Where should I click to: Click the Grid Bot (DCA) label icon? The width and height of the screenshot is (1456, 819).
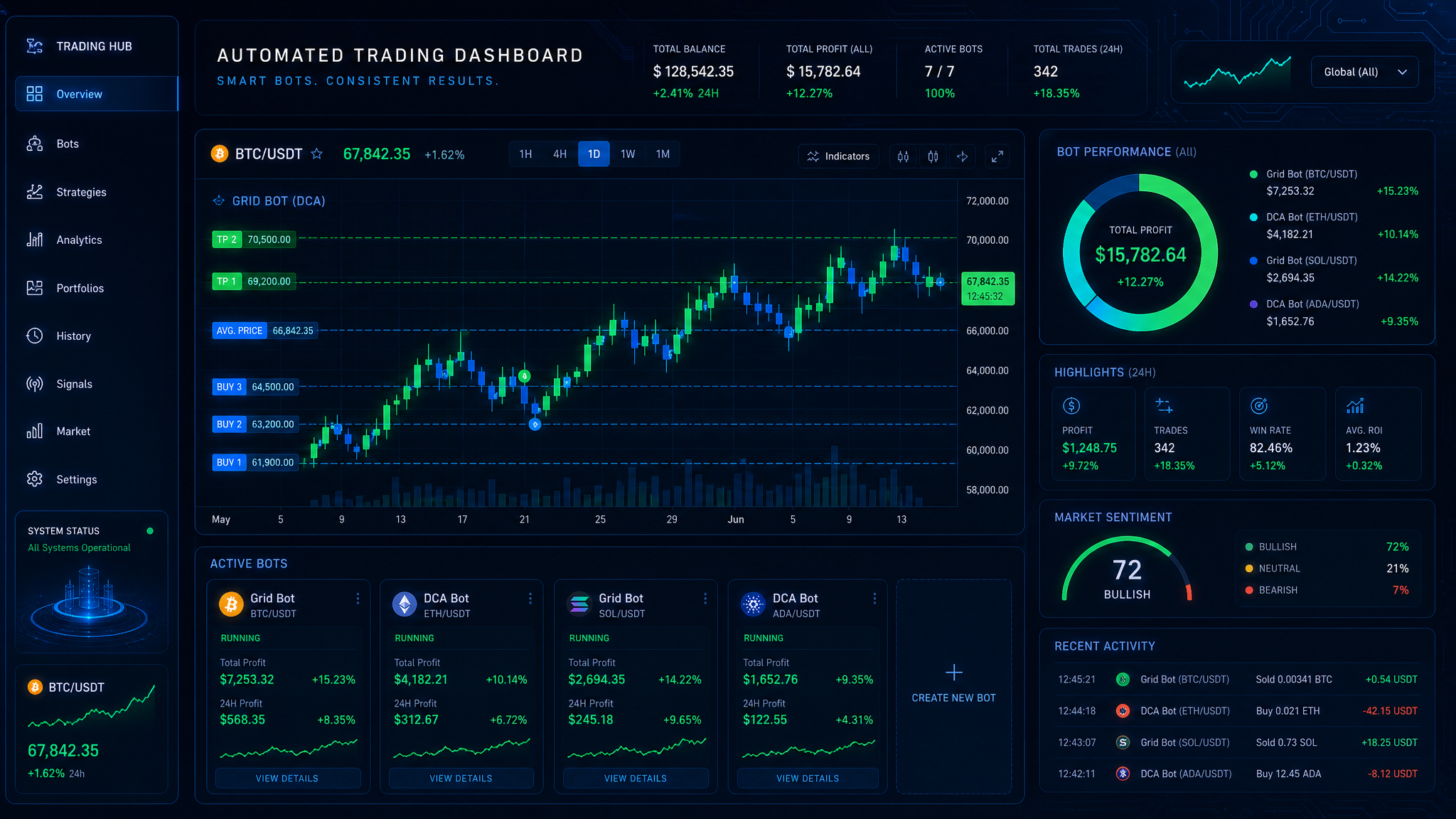click(219, 201)
